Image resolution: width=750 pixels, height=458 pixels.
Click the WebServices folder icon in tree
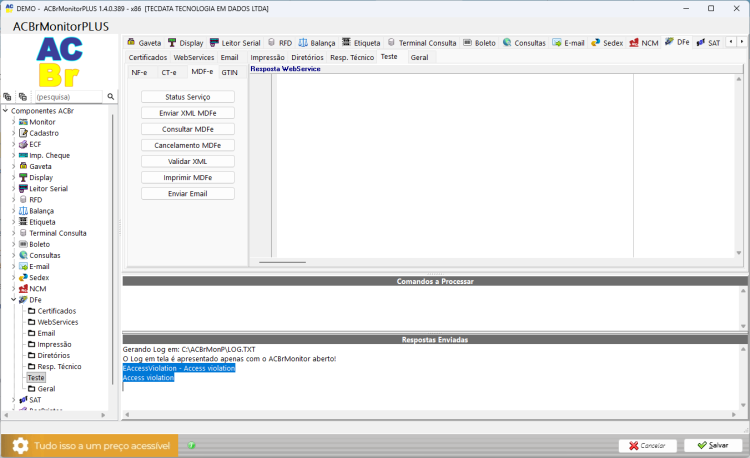coord(32,322)
